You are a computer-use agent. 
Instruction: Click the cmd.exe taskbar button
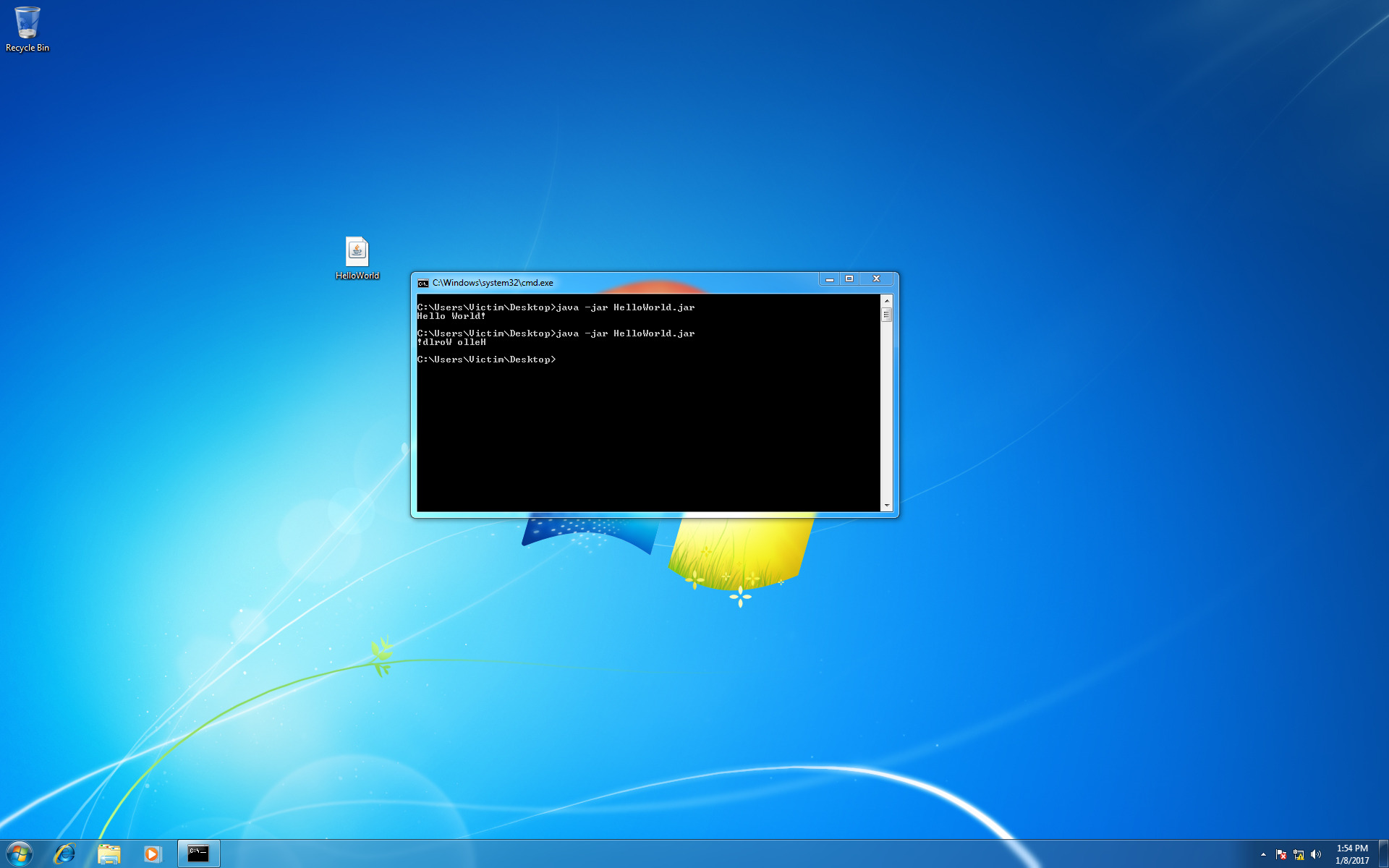[198, 854]
